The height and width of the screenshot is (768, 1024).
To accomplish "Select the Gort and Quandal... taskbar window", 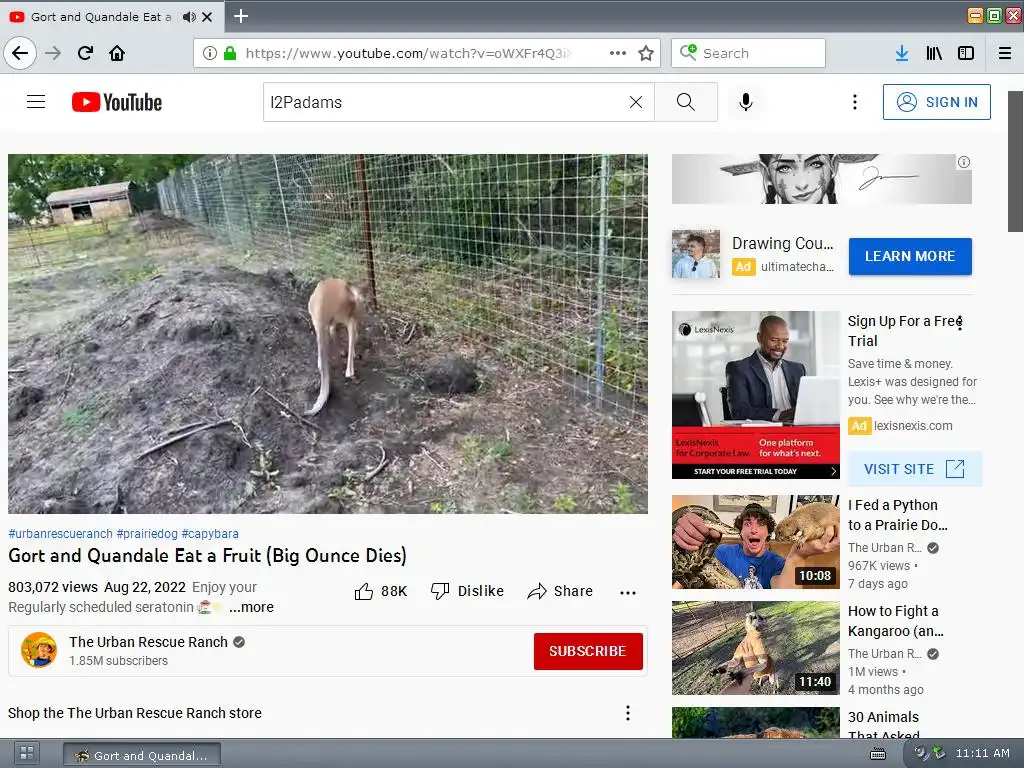I will 142,755.
